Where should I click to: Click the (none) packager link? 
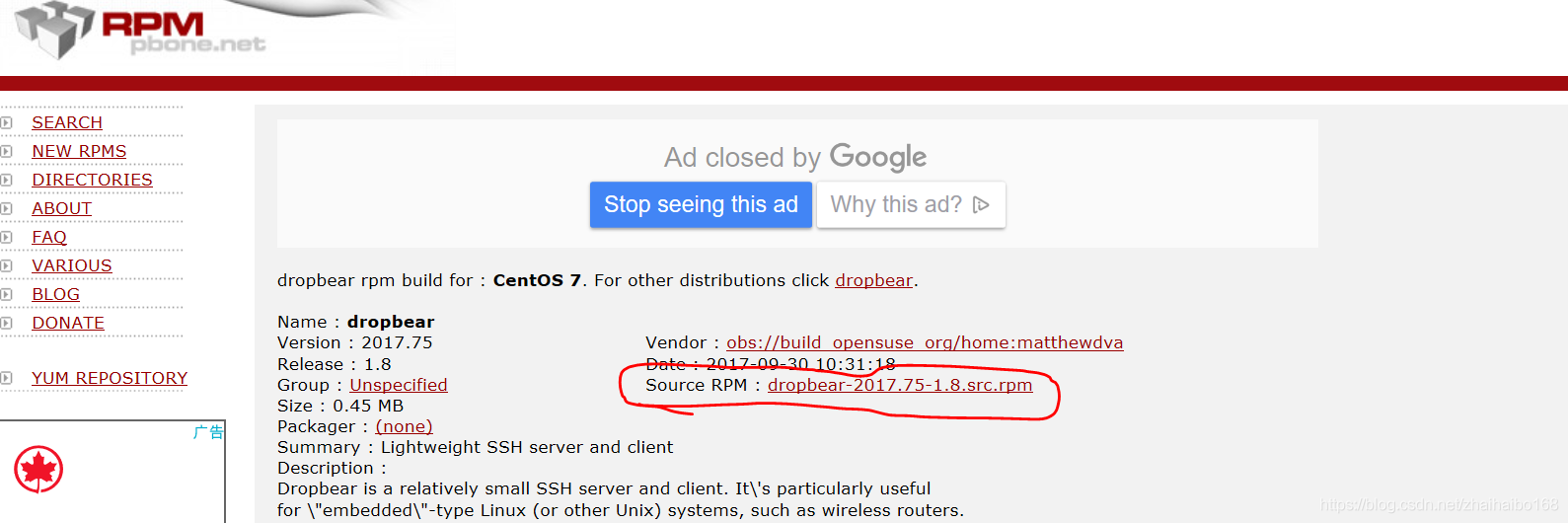click(404, 426)
